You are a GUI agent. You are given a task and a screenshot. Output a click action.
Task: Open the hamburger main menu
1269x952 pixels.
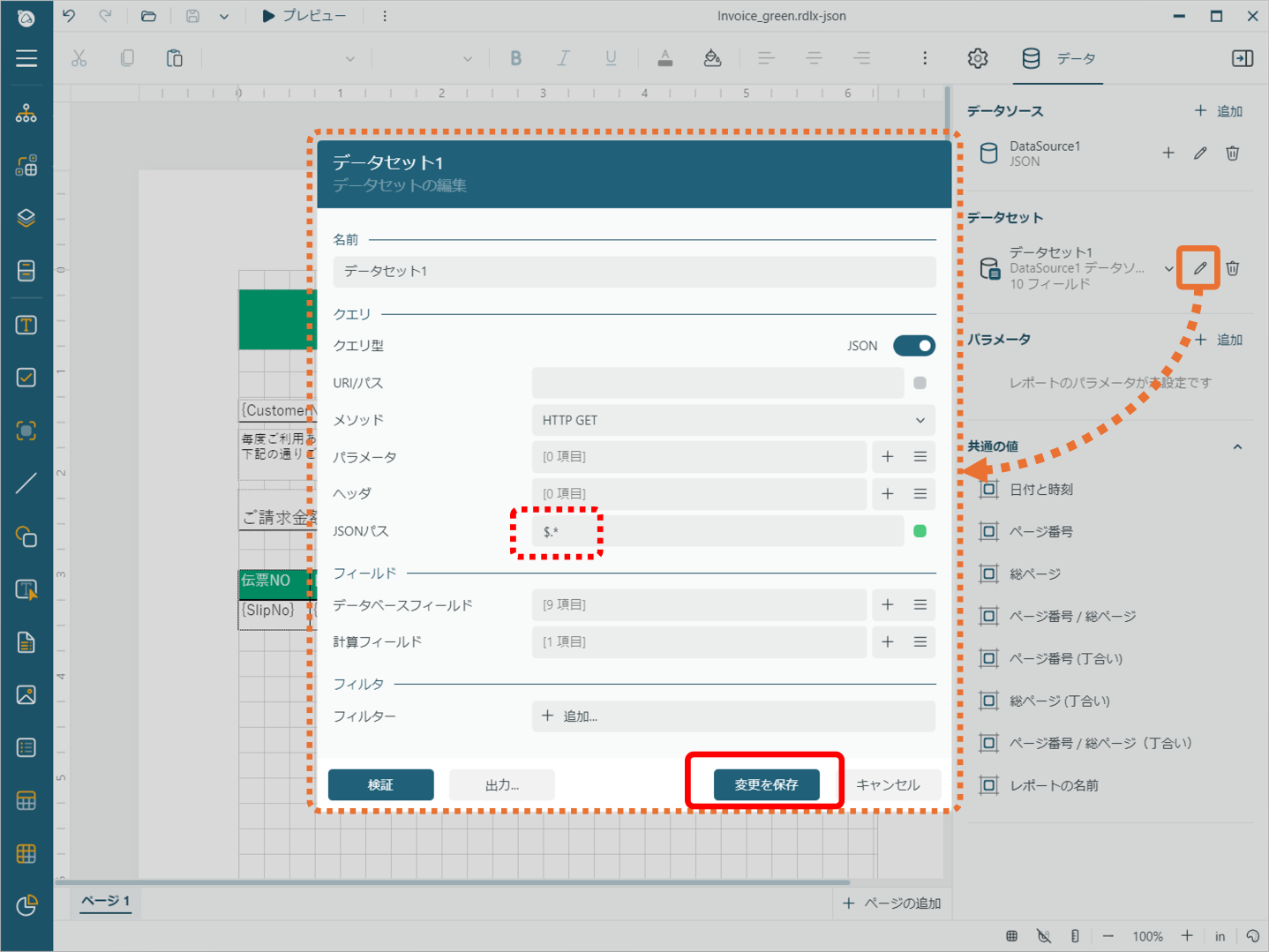pyautogui.click(x=26, y=58)
